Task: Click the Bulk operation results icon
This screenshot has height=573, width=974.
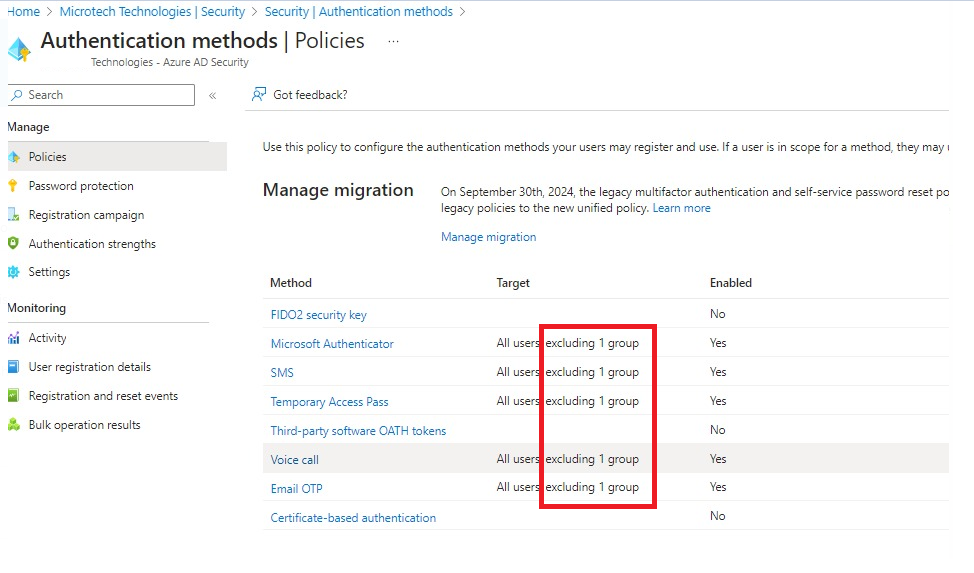Action: (13, 425)
